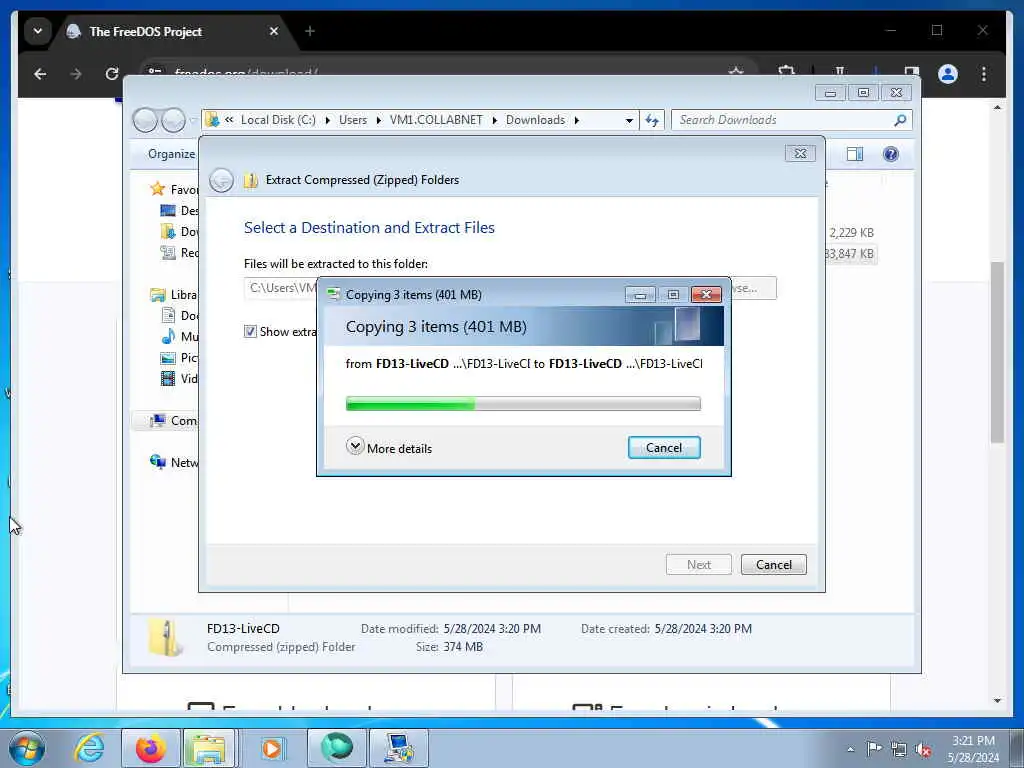Click the copy progress bar

523,404
